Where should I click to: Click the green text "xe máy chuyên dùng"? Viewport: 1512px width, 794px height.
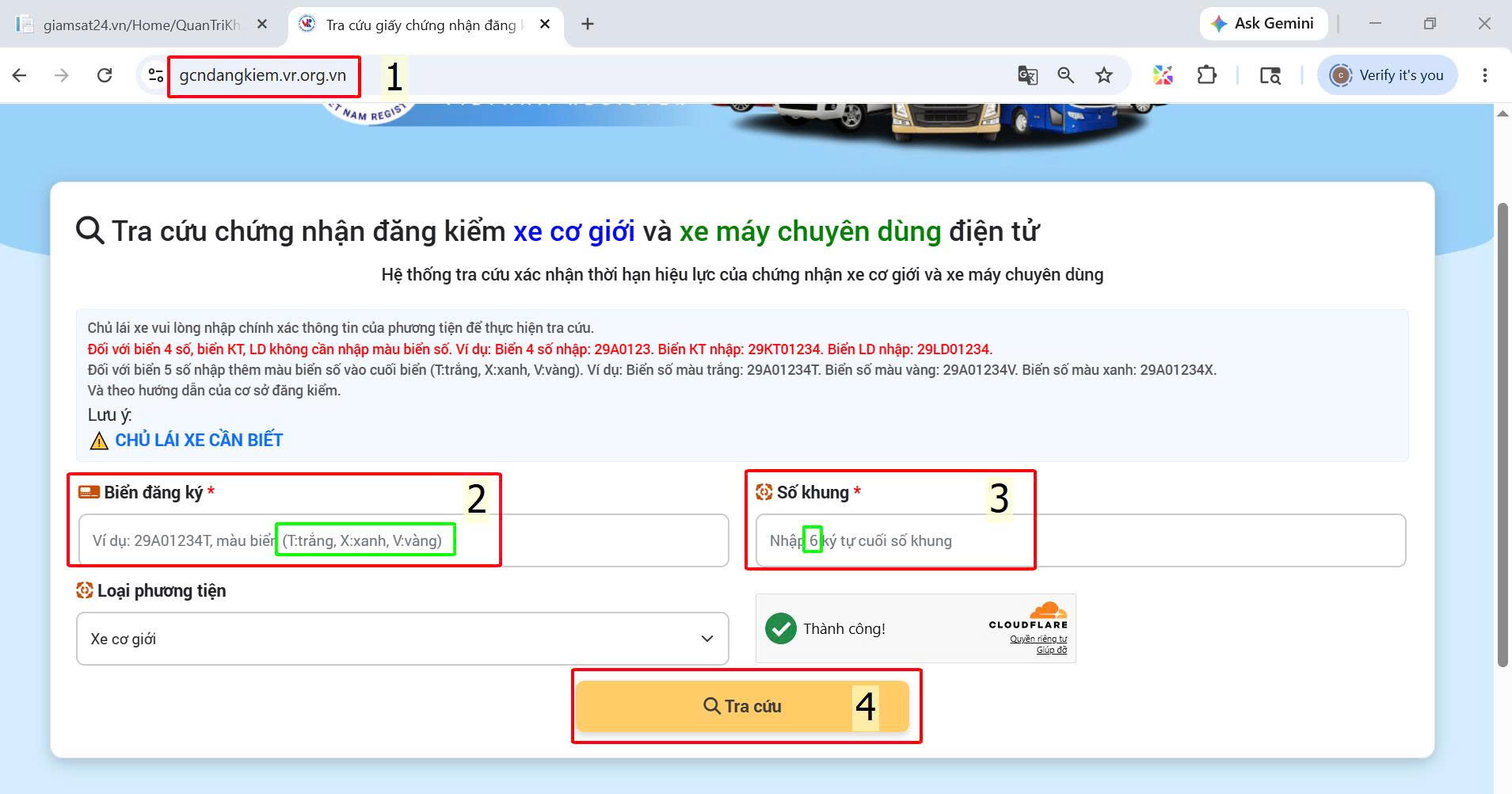click(x=810, y=231)
